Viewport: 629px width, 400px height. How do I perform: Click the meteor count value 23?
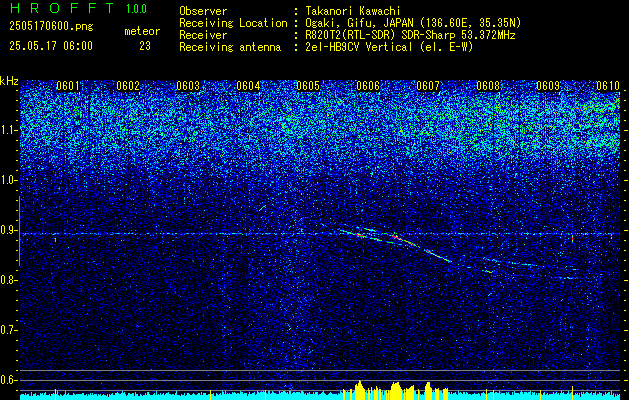[x=145, y=46]
